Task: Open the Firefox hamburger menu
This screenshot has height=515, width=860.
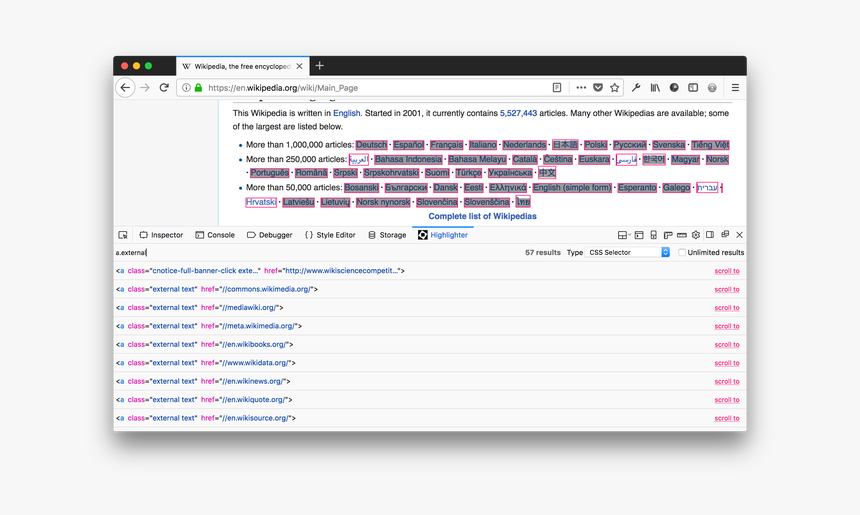Action: tap(735, 88)
